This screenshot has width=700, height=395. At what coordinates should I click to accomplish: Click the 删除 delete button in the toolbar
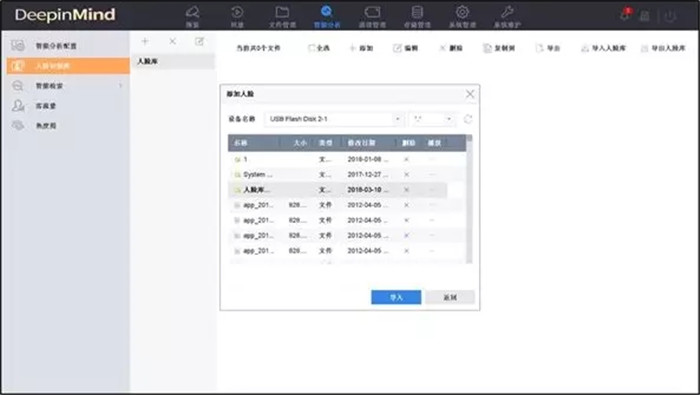pos(451,48)
